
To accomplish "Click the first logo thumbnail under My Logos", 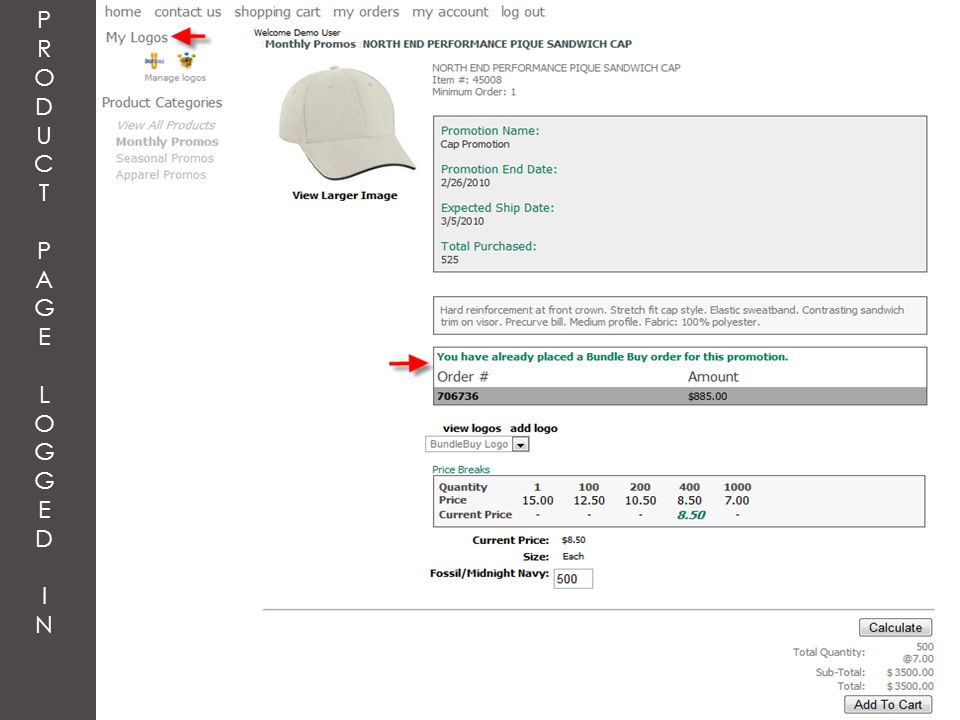I will click(154, 61).
